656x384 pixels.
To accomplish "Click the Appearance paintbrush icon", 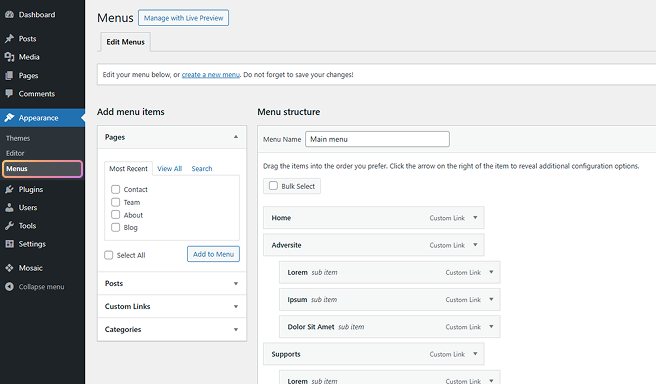I will [x=9, y=118].
